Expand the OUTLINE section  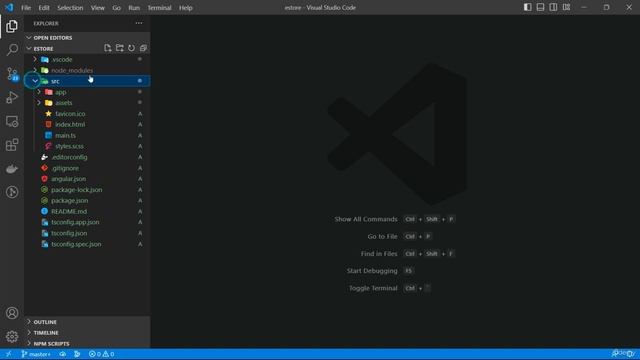click(x=87, y=322)
